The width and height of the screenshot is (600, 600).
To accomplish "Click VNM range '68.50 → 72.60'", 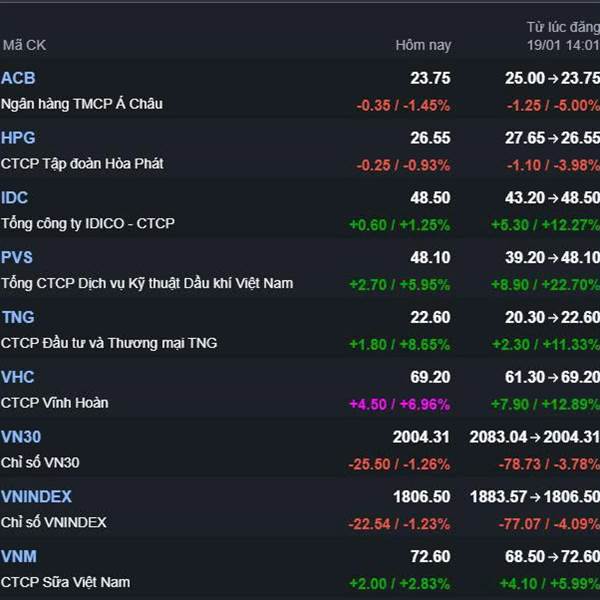I will [x=552, y=556].
